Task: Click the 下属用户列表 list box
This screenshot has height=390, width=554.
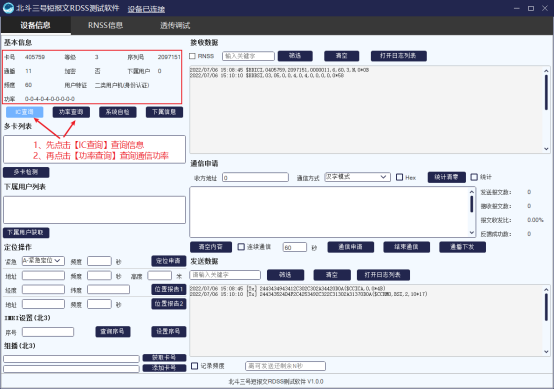Action: (x=94, y=210)
